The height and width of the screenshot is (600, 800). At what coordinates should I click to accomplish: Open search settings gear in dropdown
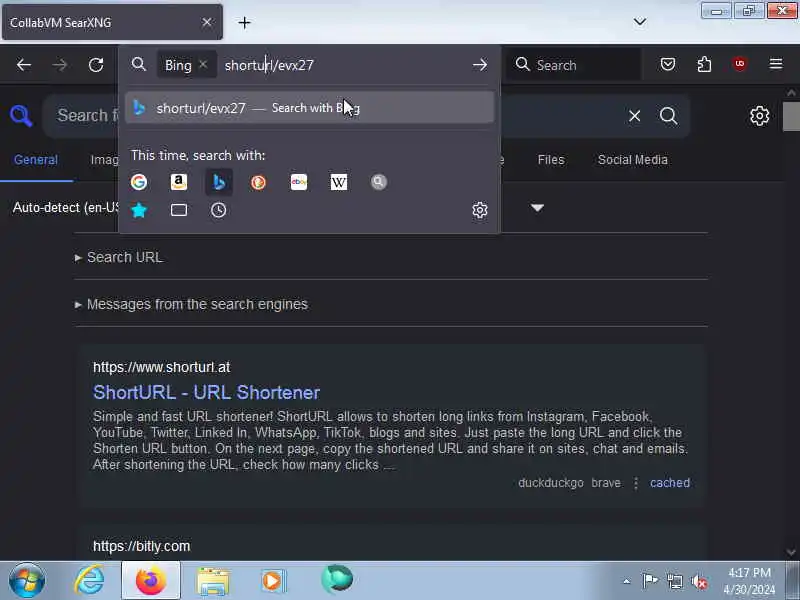click(x=480, y=210)
